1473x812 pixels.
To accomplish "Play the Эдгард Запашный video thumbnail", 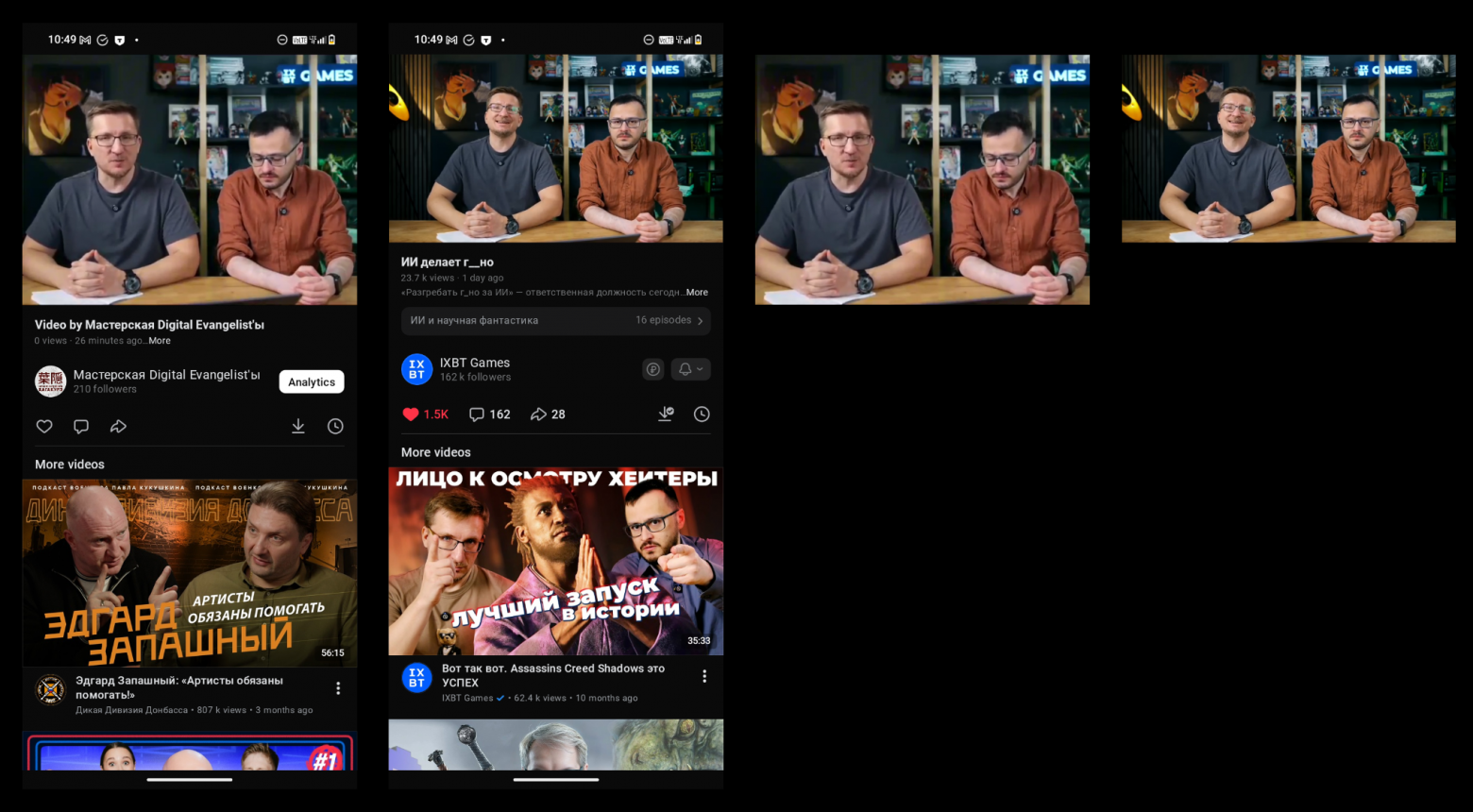I will pyautogui.click(x=190, y=572).
